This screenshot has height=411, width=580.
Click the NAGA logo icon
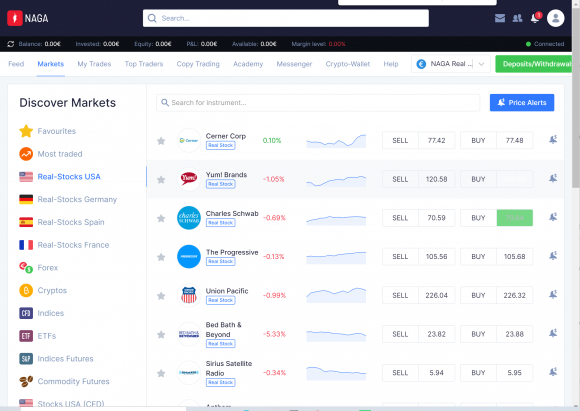pos(15,18)
